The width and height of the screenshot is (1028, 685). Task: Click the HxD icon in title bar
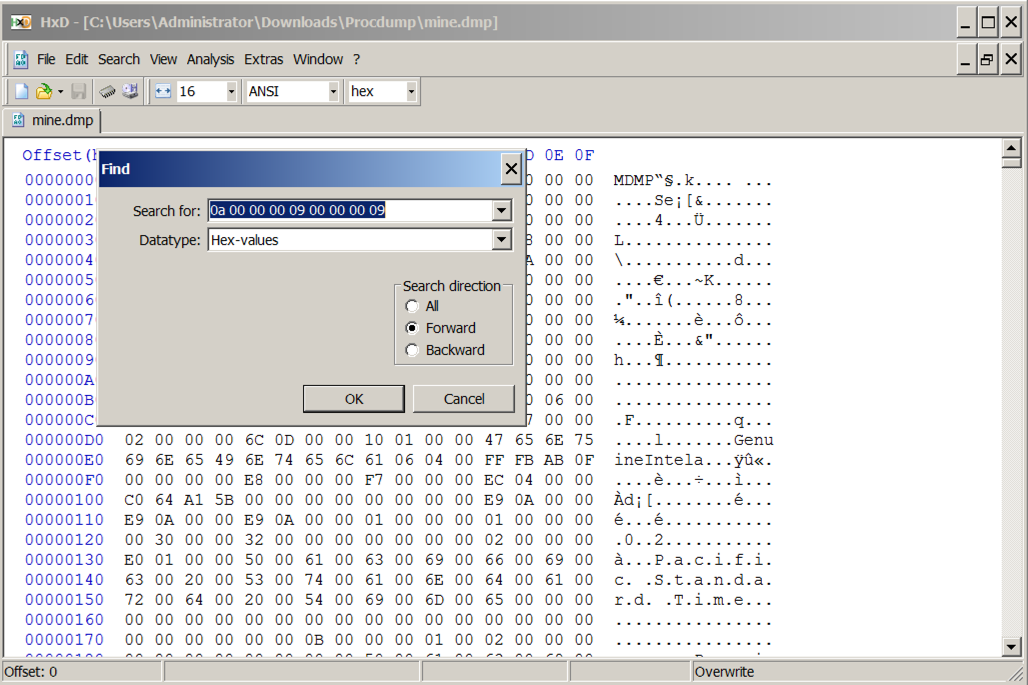pyautogui.click(x=20, y=22)
